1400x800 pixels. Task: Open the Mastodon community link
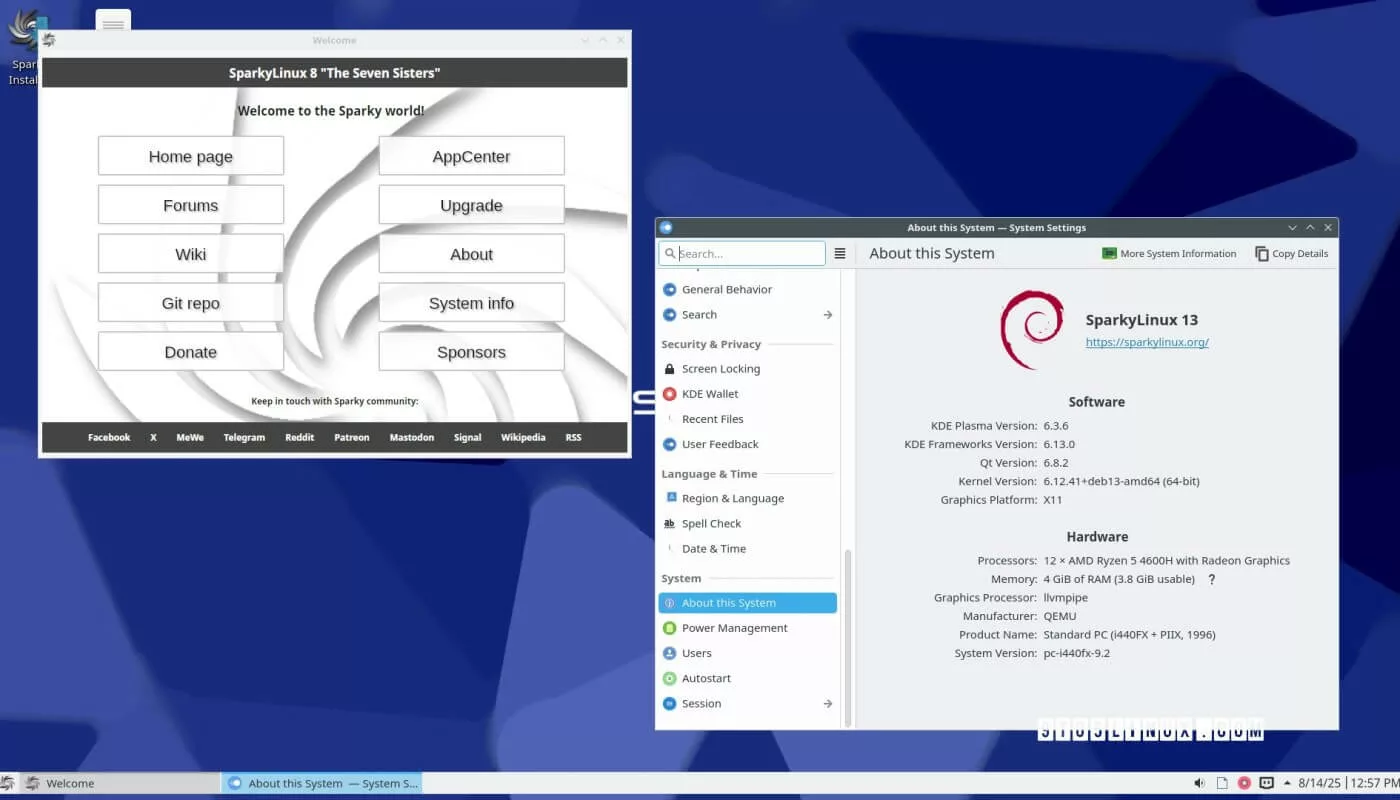412,437
